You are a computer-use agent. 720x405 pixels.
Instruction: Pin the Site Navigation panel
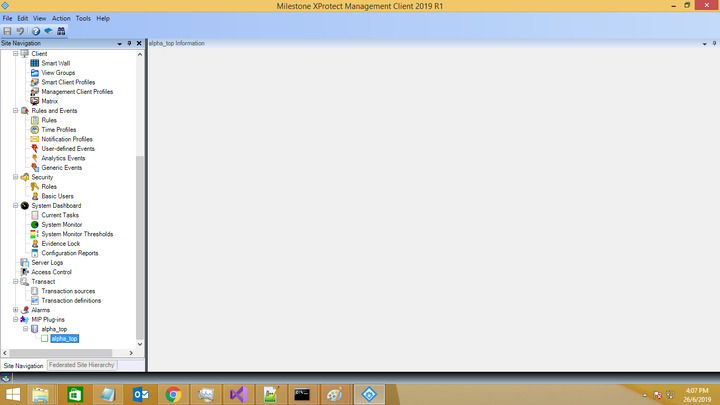[x=130, y=43]
